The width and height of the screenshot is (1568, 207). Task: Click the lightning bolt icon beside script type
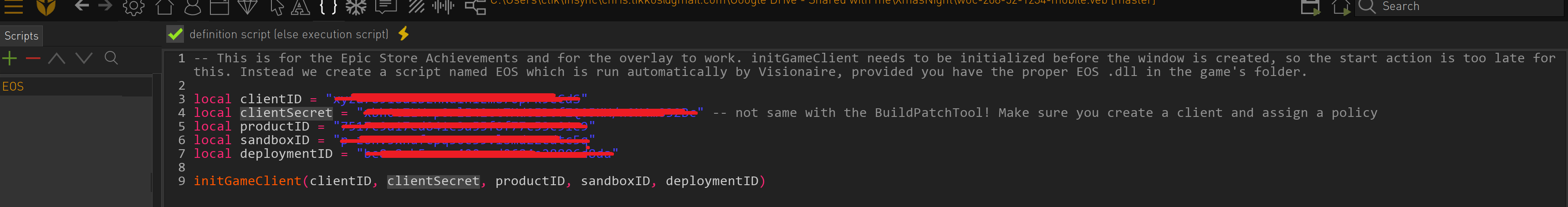(403, 34)
